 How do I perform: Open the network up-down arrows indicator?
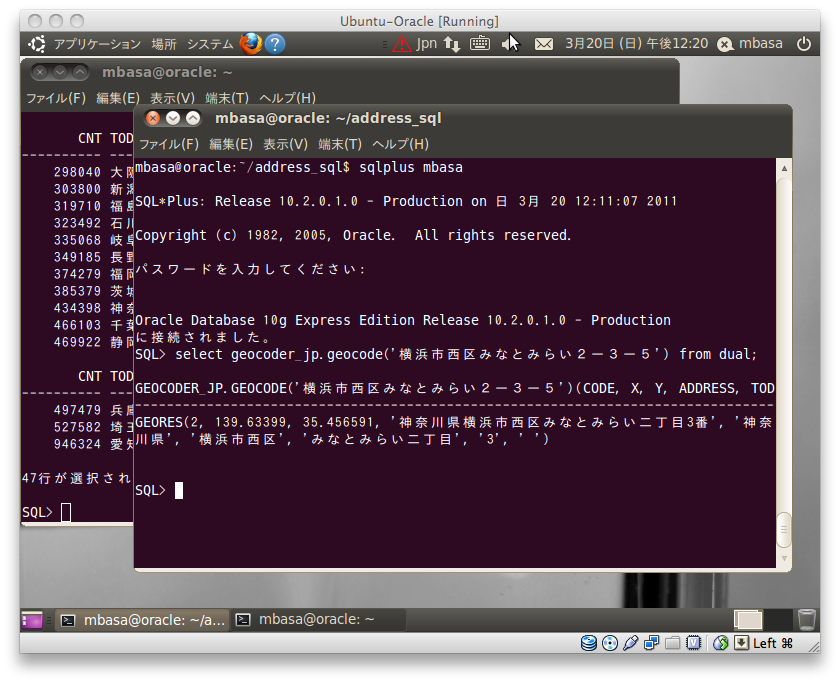452,44
